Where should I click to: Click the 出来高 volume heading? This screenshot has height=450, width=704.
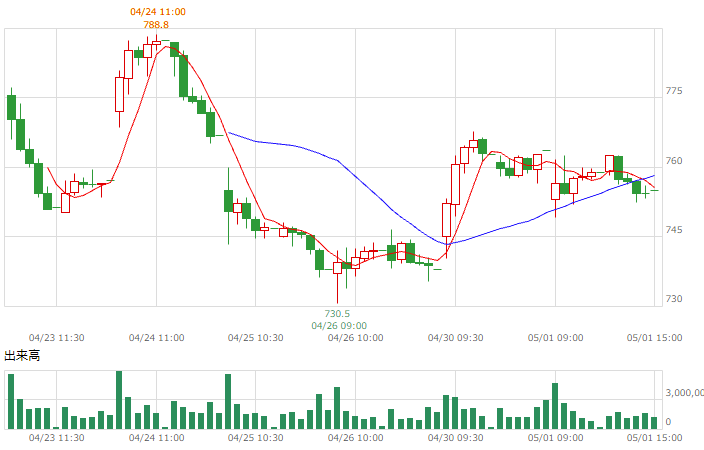[22, 356]
